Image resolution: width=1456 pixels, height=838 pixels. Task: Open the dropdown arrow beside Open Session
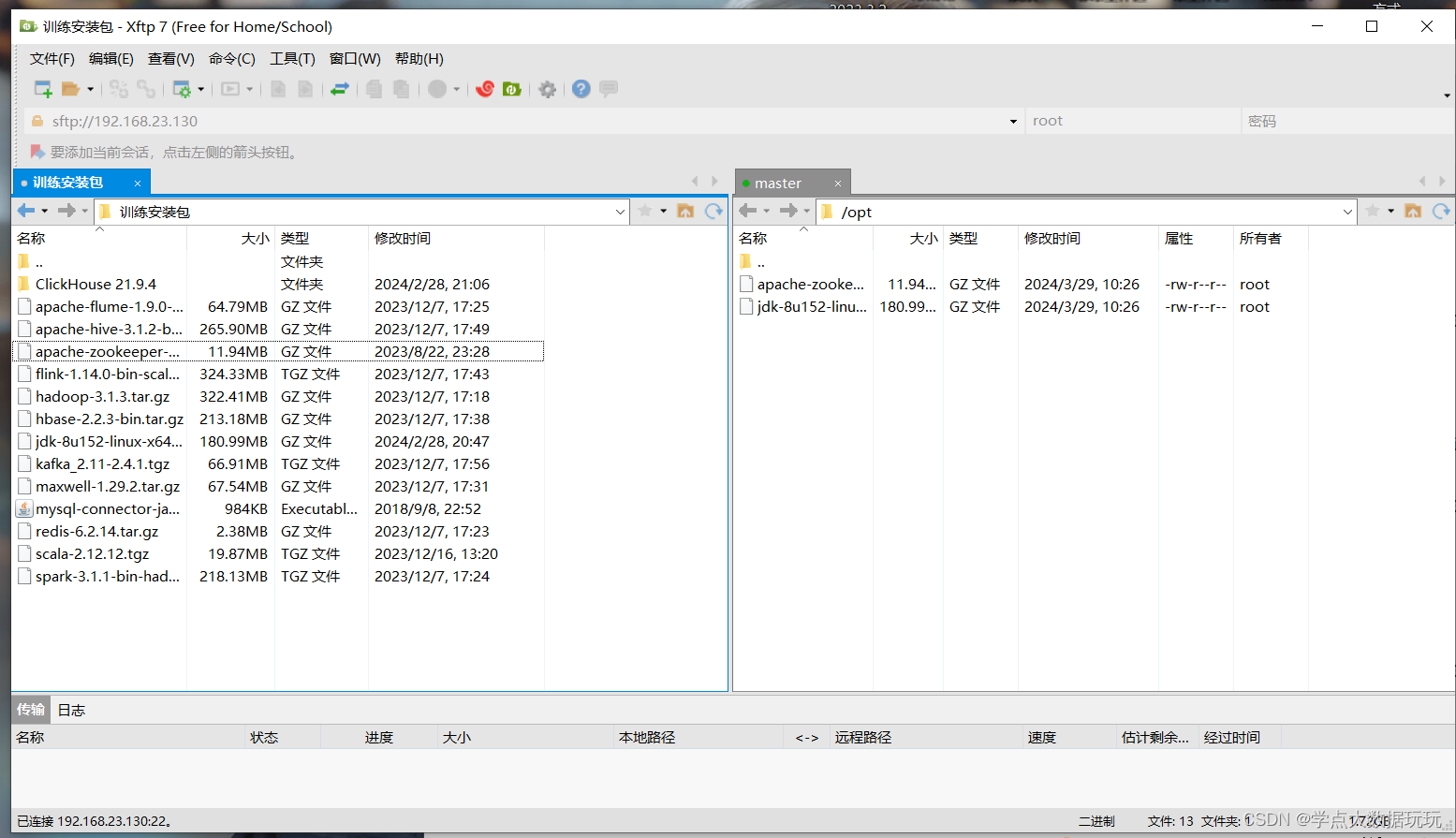pyautogui.click(x=91, y=89)
